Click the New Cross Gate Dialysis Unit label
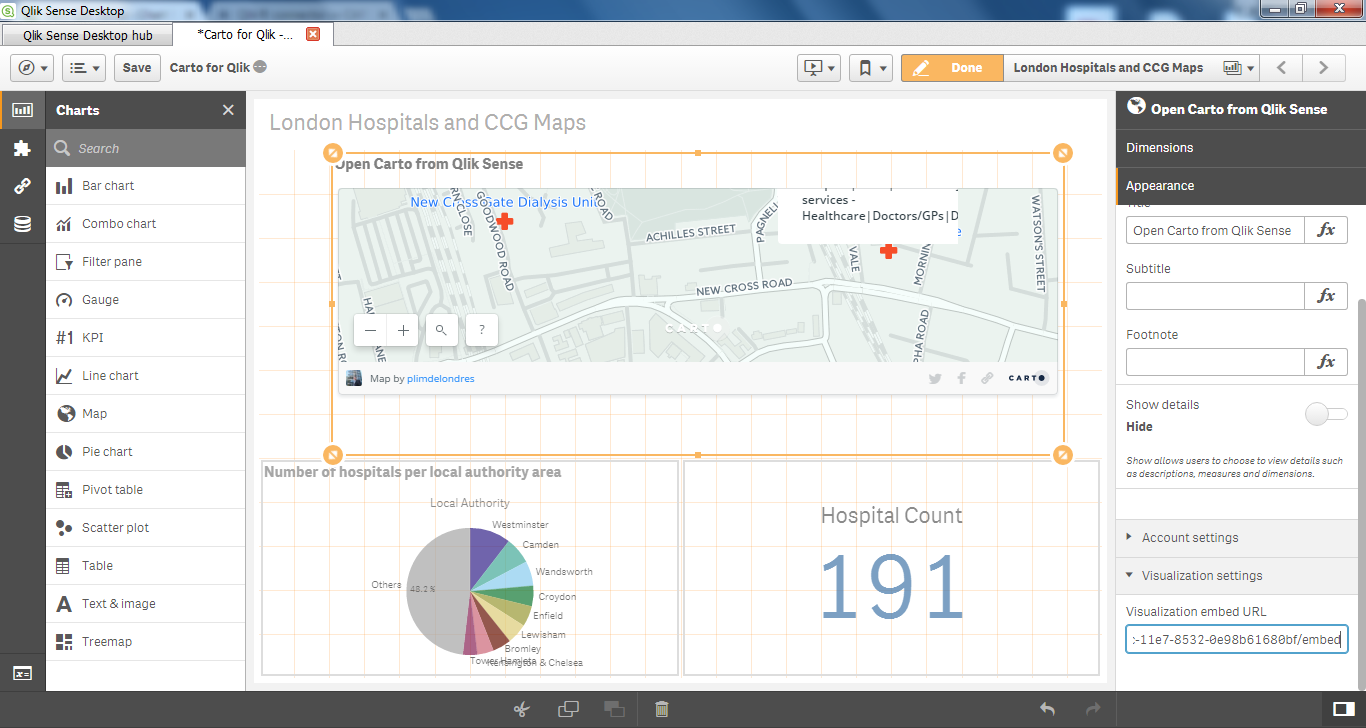This screenshot has height=728, width=1366. 505,202
